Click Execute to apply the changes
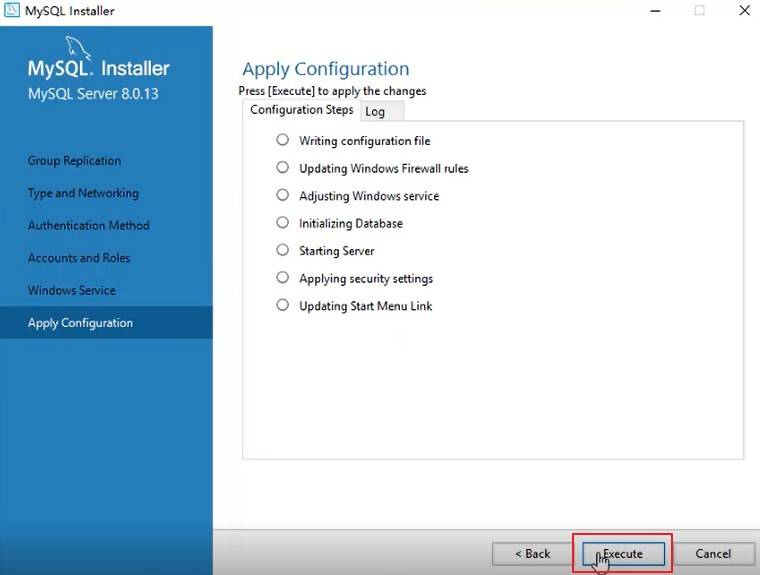 click(623, 554)
